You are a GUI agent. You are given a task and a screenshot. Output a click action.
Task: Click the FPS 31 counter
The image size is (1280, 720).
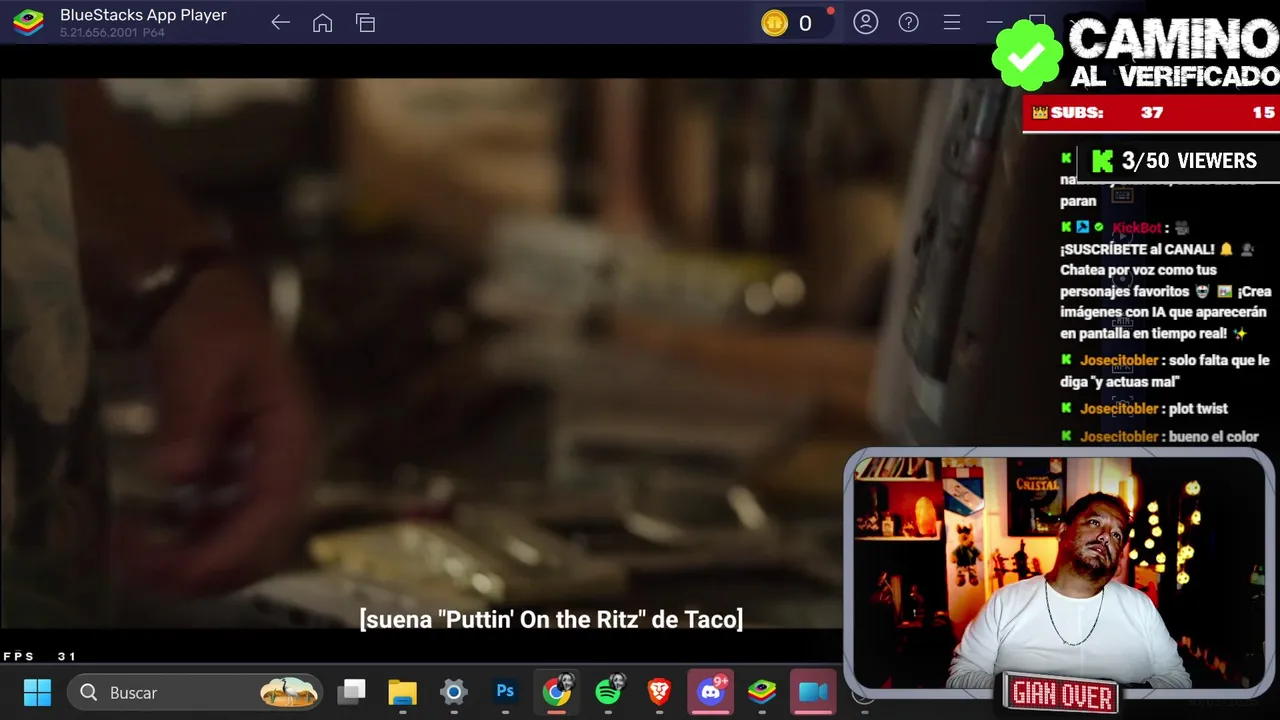[40, 656]
